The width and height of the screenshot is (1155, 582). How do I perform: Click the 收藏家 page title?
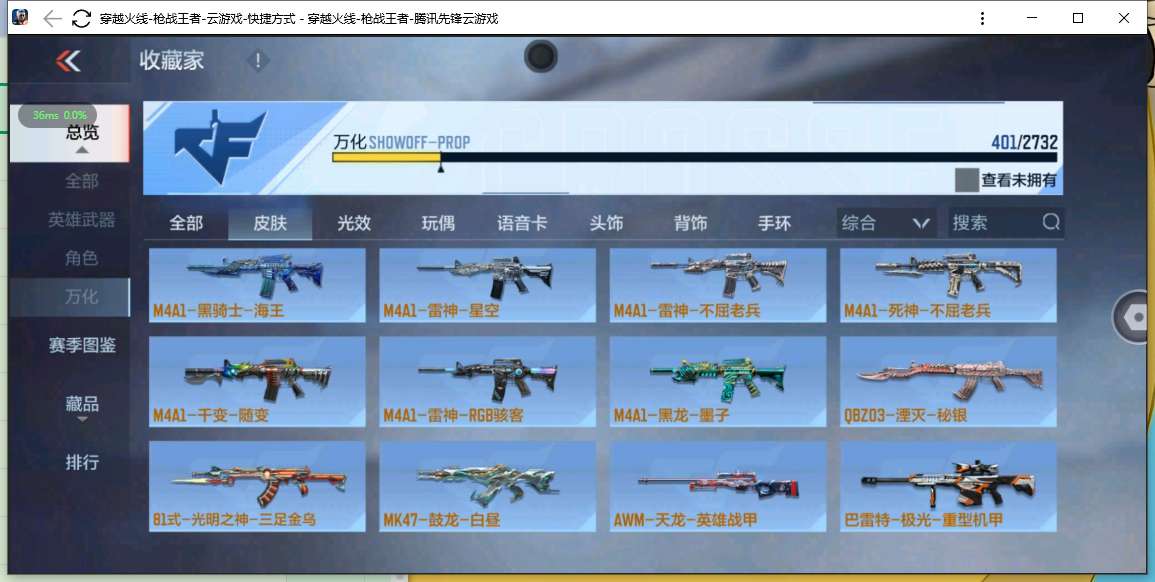(x=172, y=60)
